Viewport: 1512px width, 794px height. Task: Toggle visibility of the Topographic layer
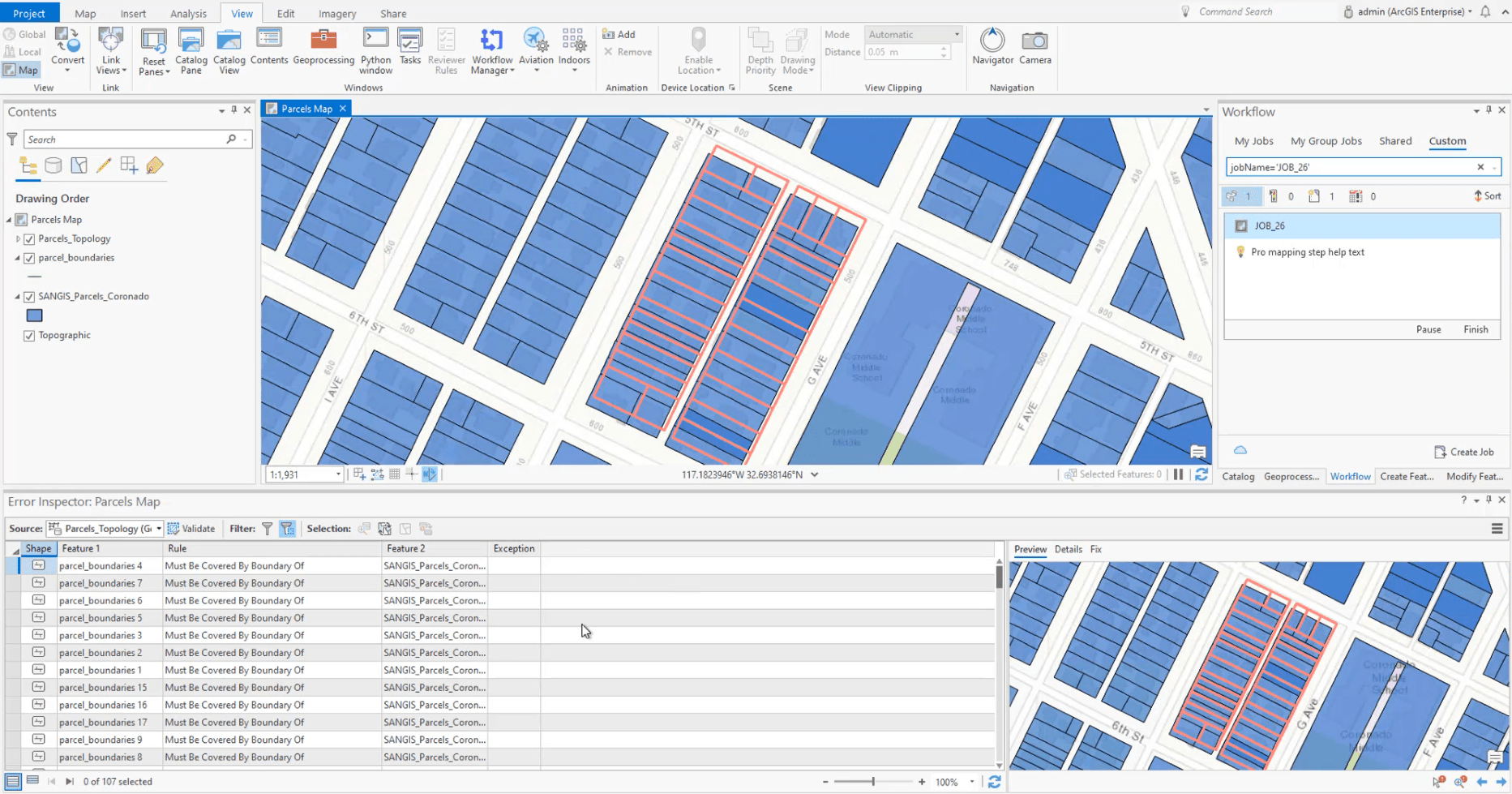click(x=30, y=335)
